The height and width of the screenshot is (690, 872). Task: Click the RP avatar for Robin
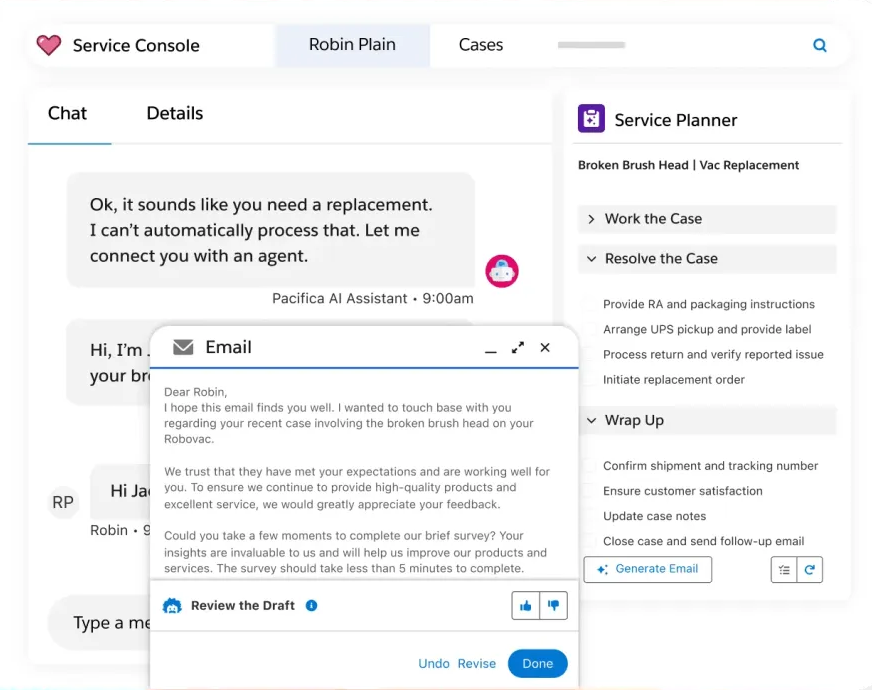[x=63, y=502]
